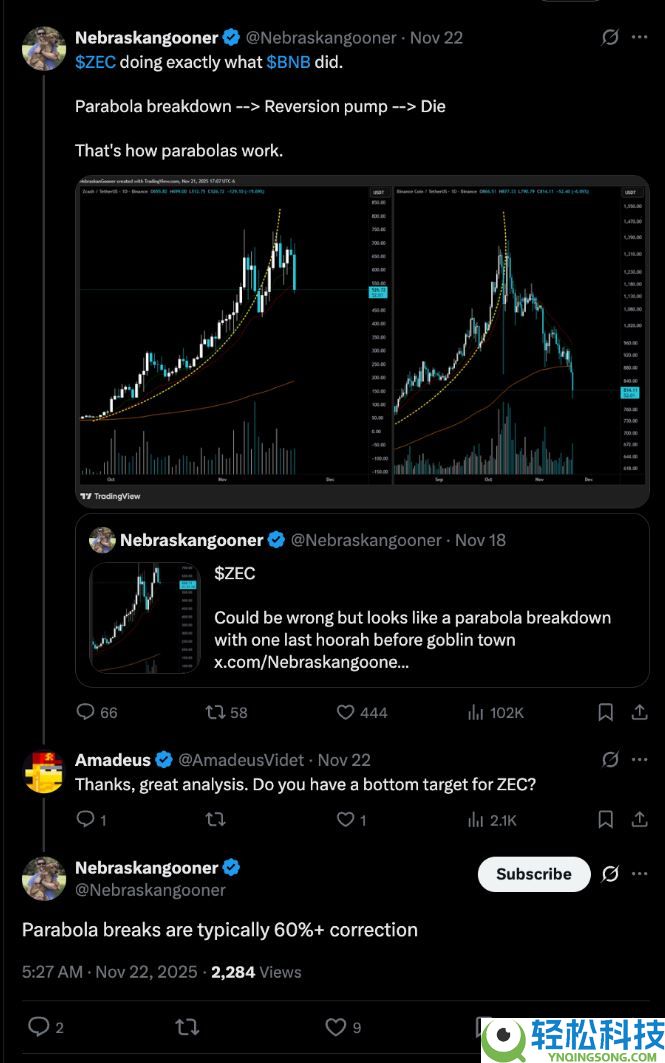Like the tweet with 444 likes
Image resolution: width=665 pixels, height=1063 pixels.
(x=345, y=712)
